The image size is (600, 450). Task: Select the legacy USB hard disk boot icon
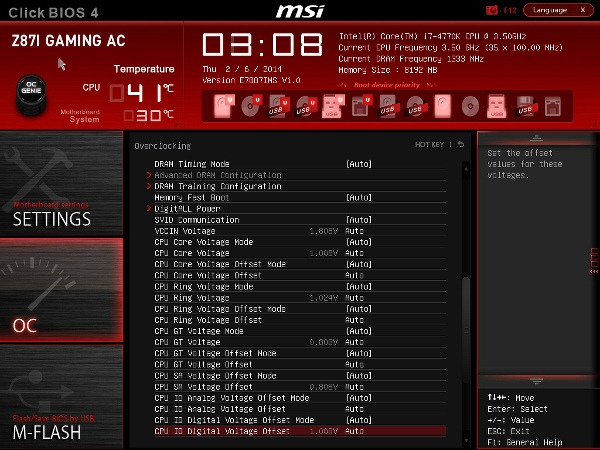point(389,106)
